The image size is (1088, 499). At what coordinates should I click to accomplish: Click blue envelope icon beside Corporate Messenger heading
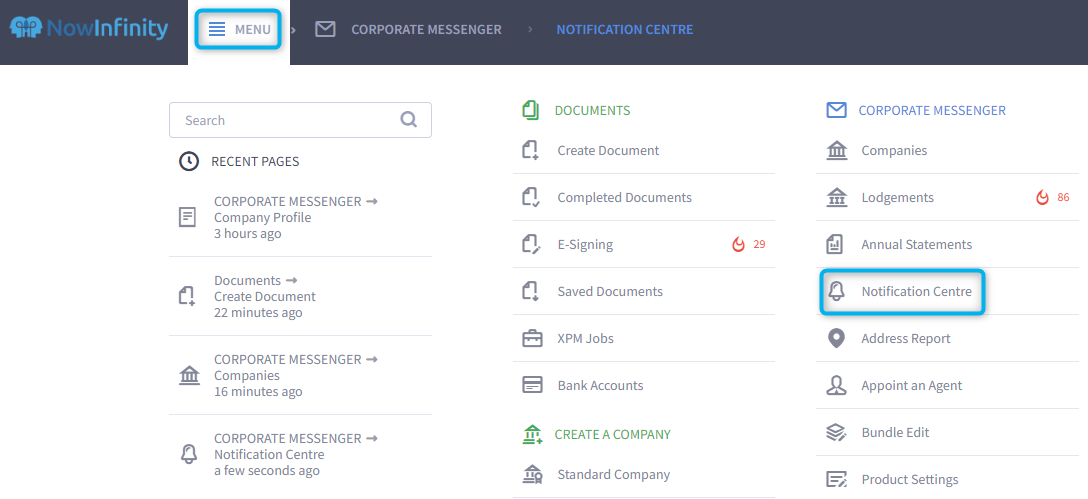point(836,110)
